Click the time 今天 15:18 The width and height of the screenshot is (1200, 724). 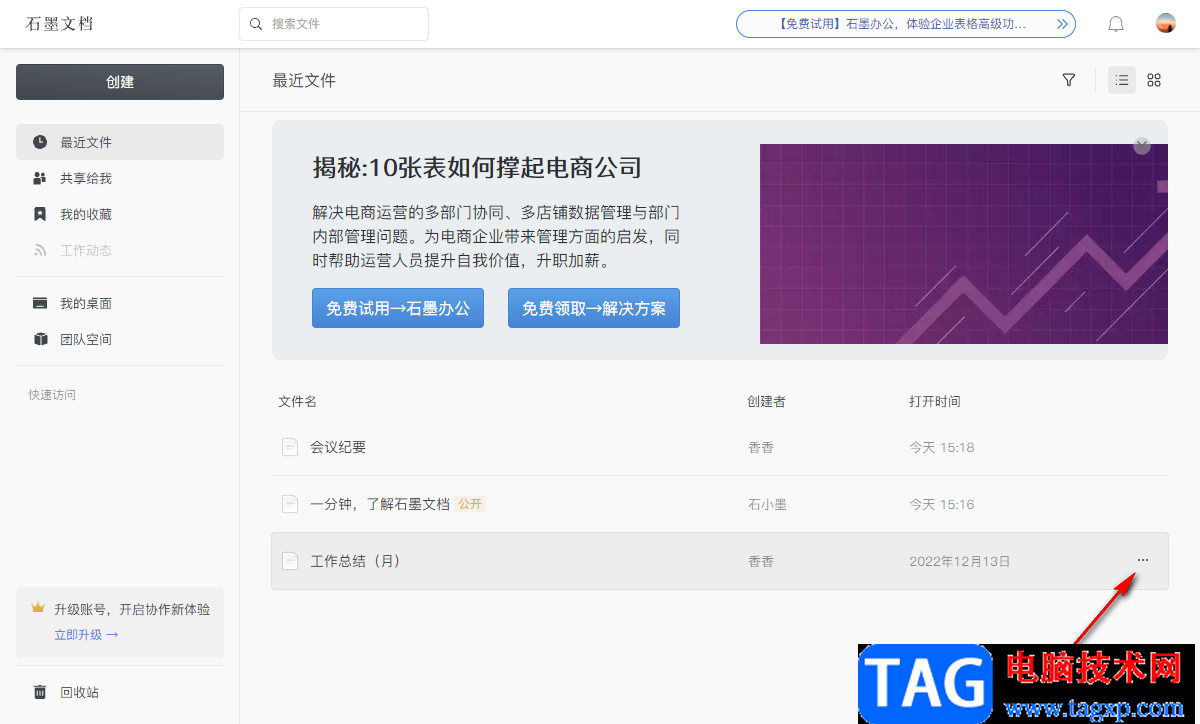pyautogui.click(x=942, y=447)
